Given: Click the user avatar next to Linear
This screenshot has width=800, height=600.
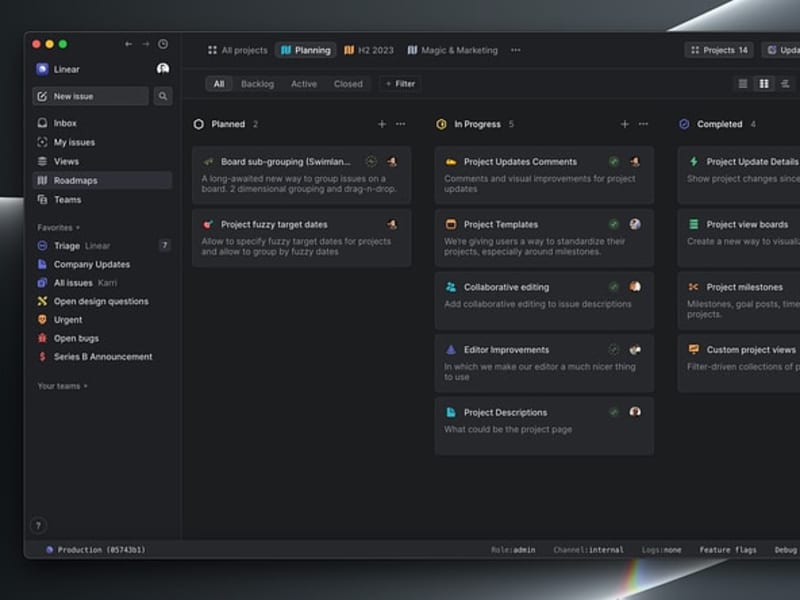Looking at the screenshot, I should pos(163,69).
